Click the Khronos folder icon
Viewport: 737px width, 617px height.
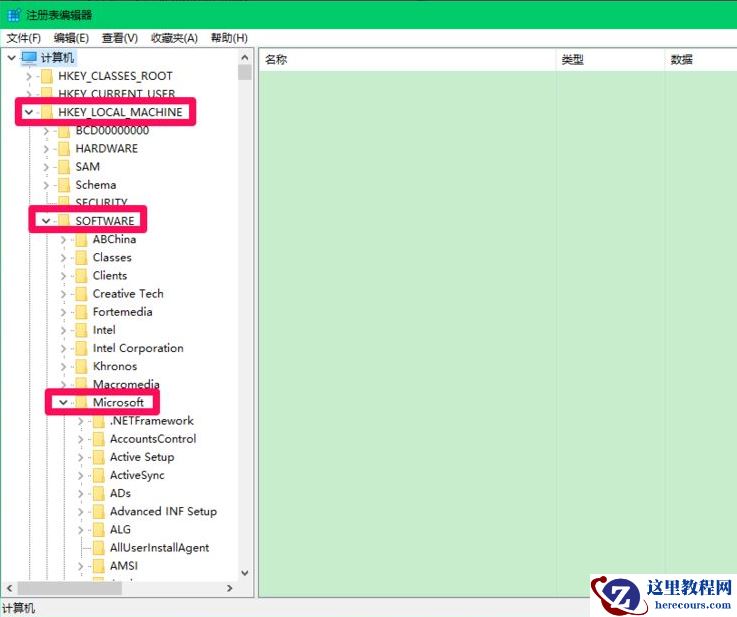[x=81, y=367]
